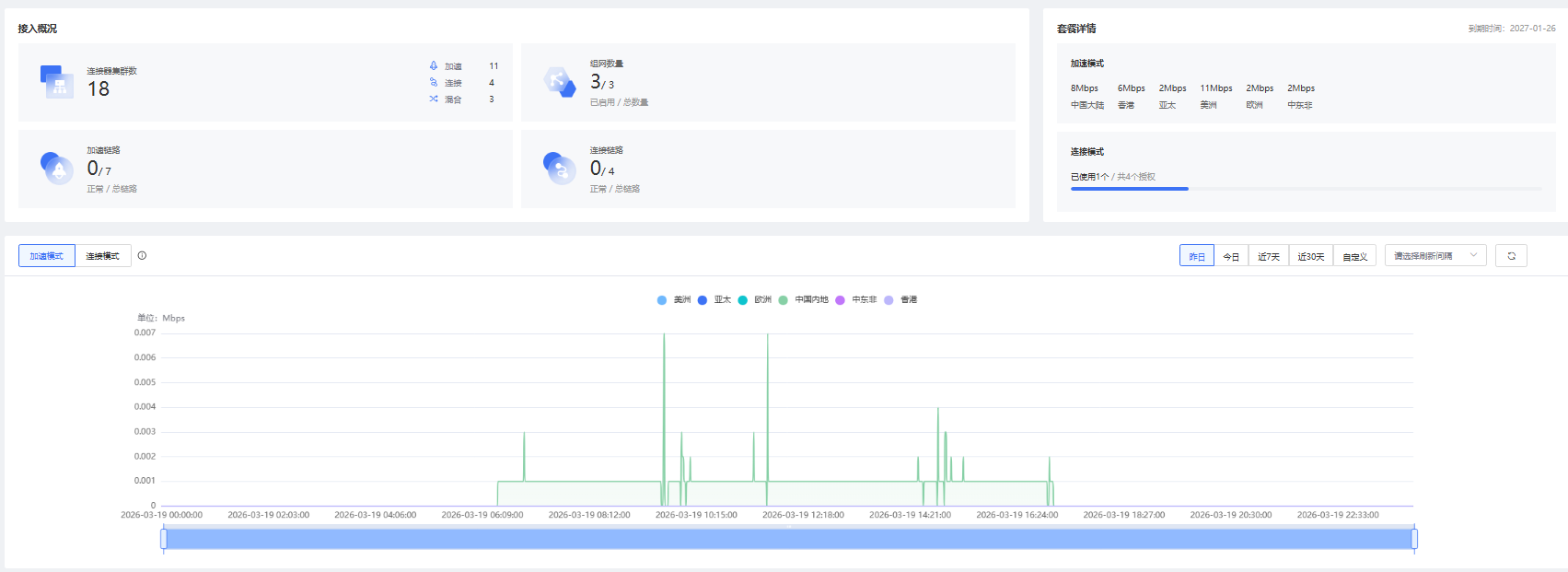The width and height of the screenshot is (1568, 572).
Task: Click the 加速链路 rocket icon
Action: 57,169
